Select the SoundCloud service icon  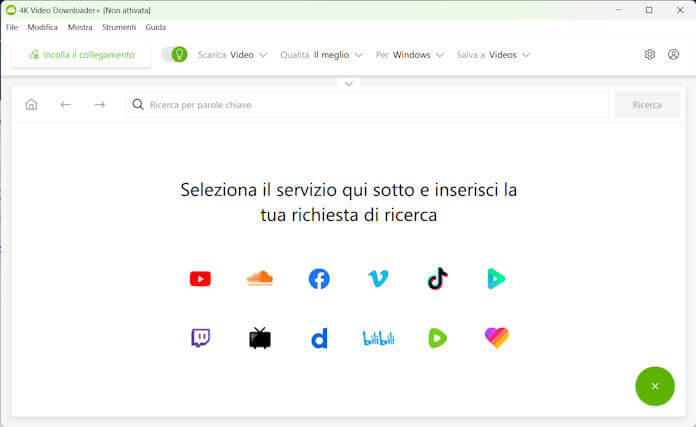260,278
